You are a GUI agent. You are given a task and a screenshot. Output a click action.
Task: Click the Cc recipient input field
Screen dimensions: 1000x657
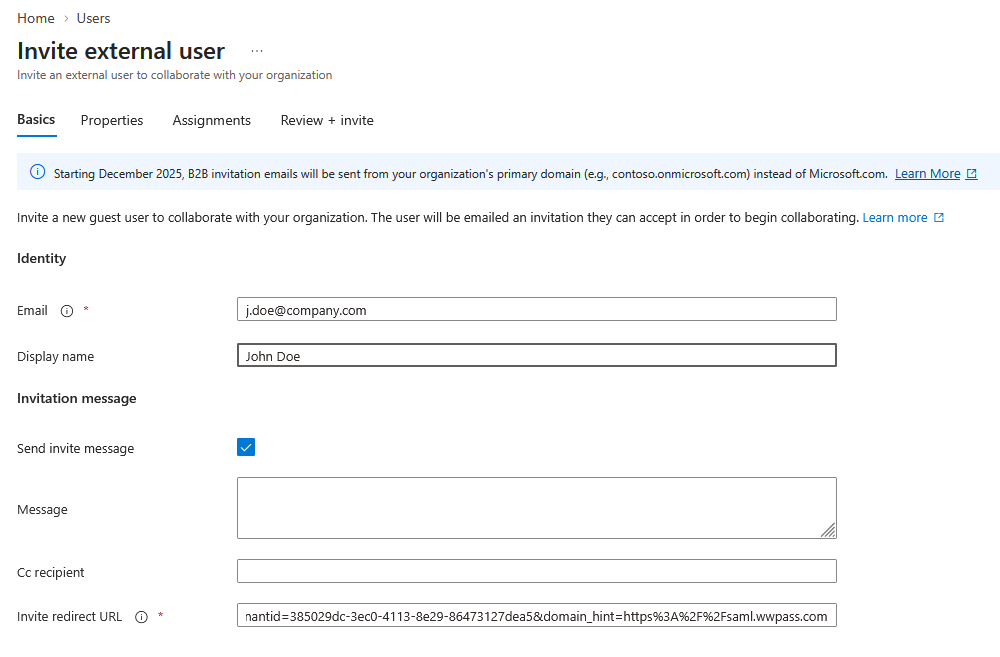tap(537, 571)
